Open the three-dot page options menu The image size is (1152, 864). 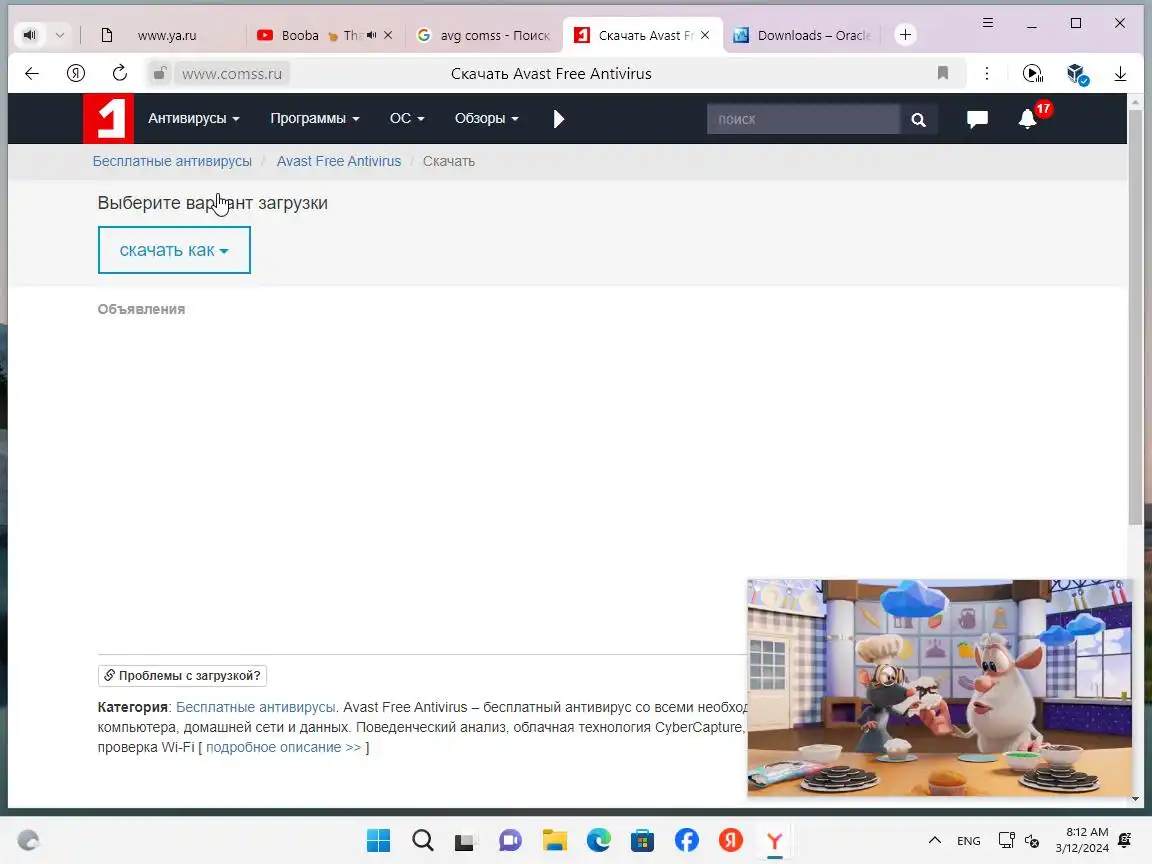tap(987, 73)
